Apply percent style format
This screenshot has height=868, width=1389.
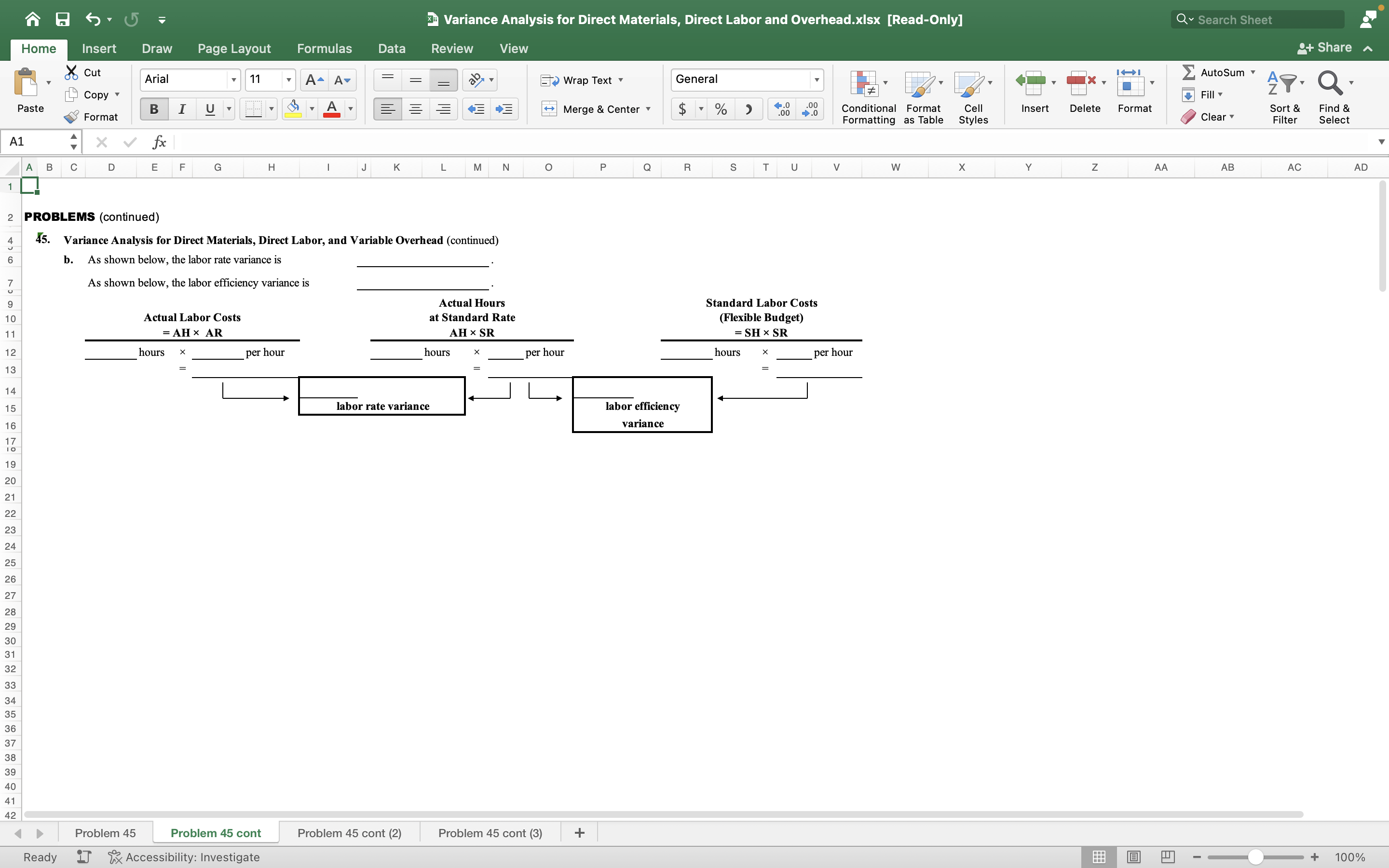pyautogui.click(x=721, y=108)
